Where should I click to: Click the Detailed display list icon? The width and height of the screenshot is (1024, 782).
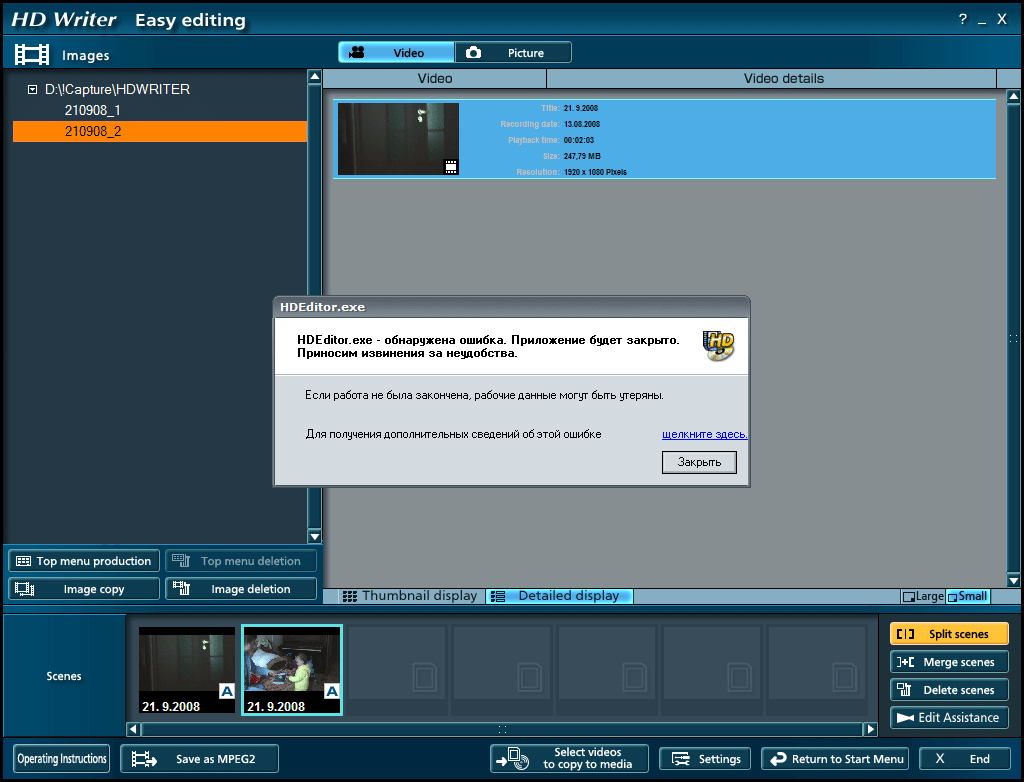tap(498, 596)
